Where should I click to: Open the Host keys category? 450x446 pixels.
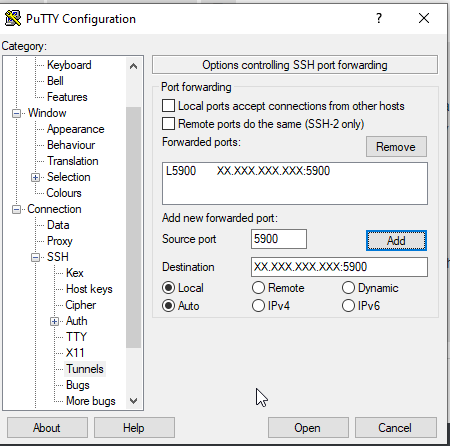(89, 289)
